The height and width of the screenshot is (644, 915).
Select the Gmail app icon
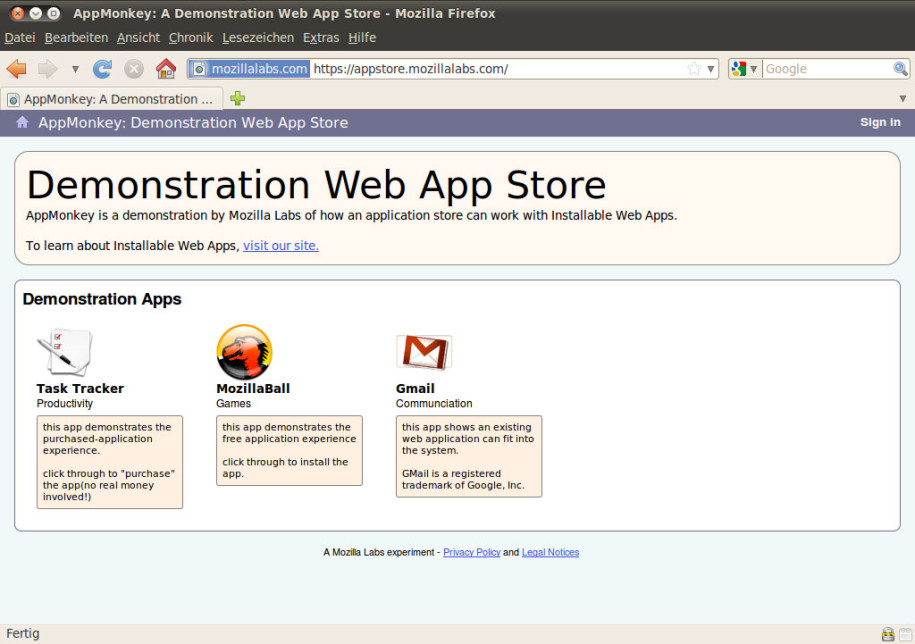pyautogui.click(x=424, y=352)
